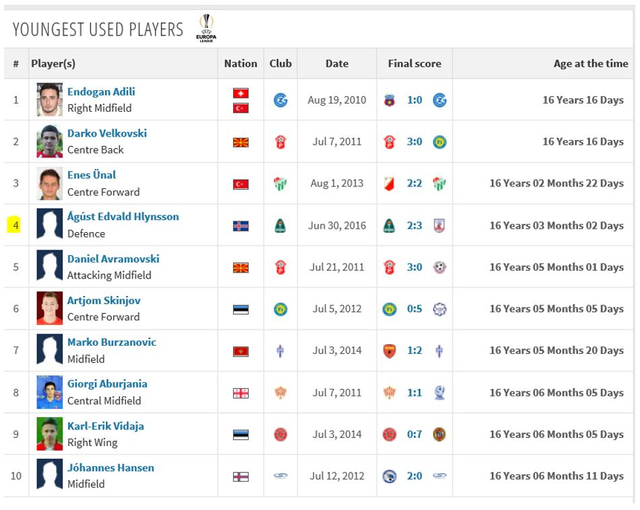The width and height of the screenshot is (640, 510).
Task: Click the Europa League logo in header
Action: pos(206,28)
